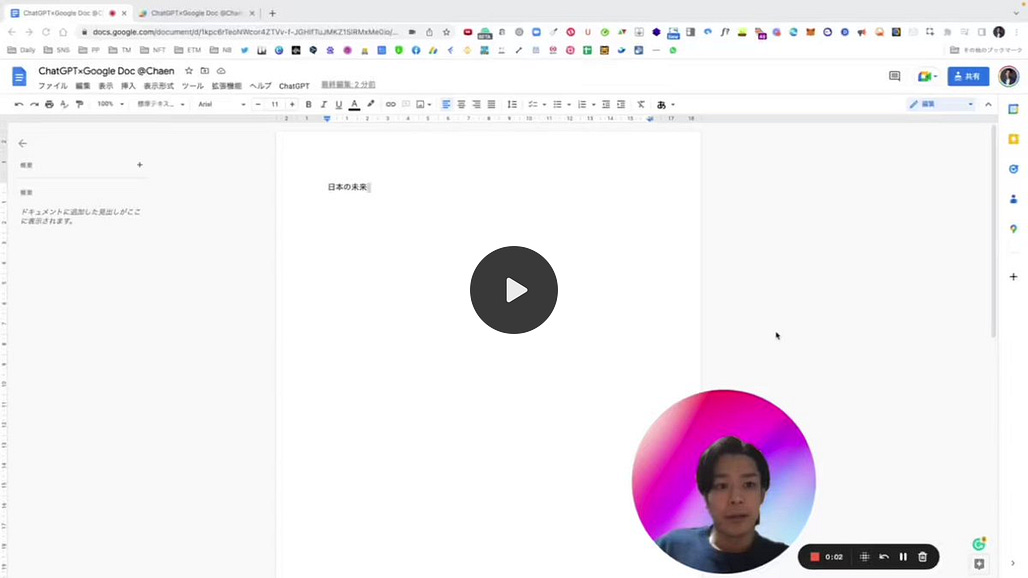Undo the last action in toolbar
Viewport: 1028px width, 578px height.
tap(19, 104)
